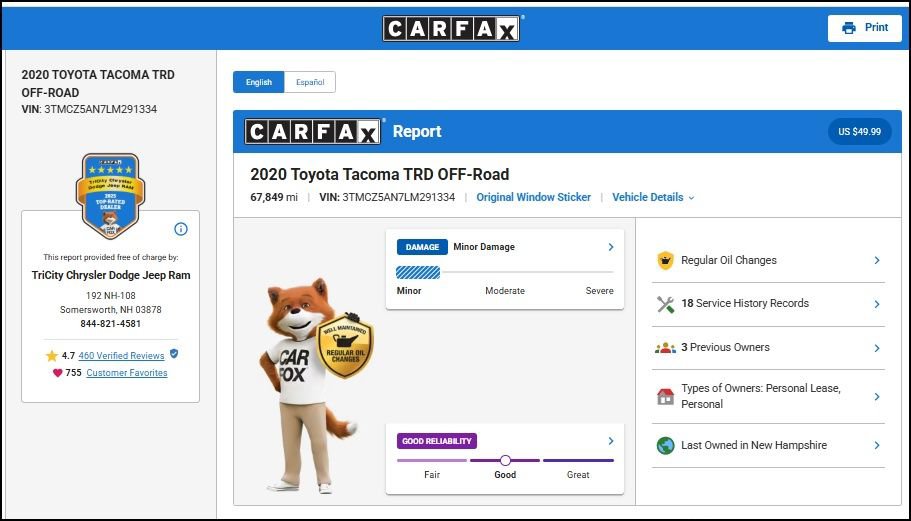Expand Types of Owners row chevron
The image size is (911, 521).
coord(877,397)
